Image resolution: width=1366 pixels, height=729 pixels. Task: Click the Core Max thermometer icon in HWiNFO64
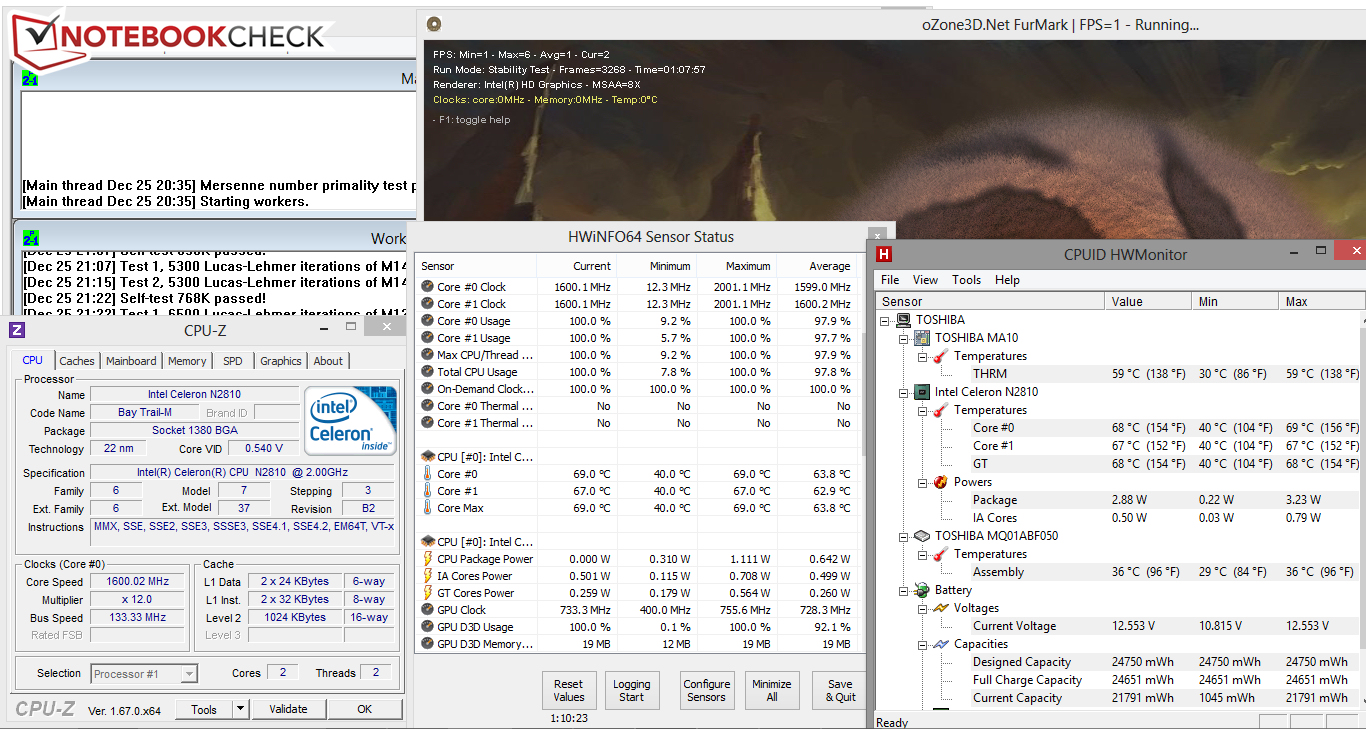[428, 508]
